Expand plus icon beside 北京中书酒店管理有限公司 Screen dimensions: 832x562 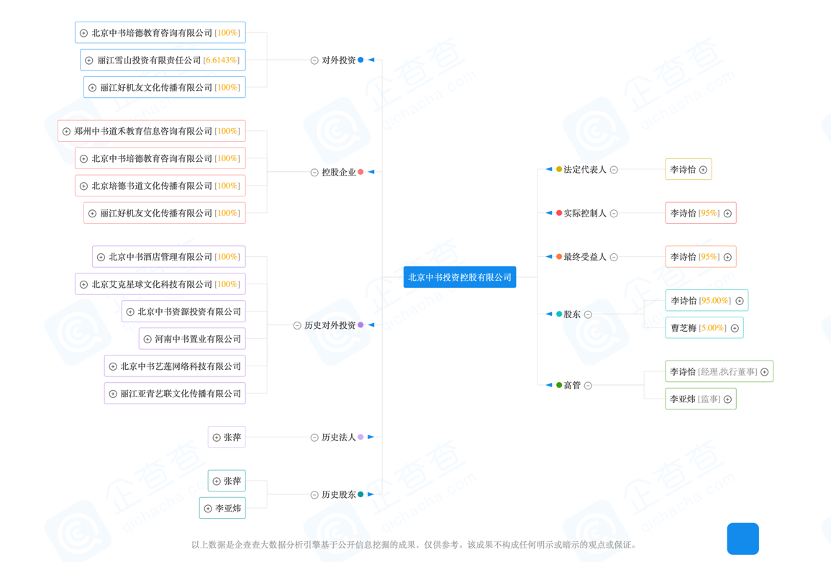pyautogui.click(x=101, y=257)
